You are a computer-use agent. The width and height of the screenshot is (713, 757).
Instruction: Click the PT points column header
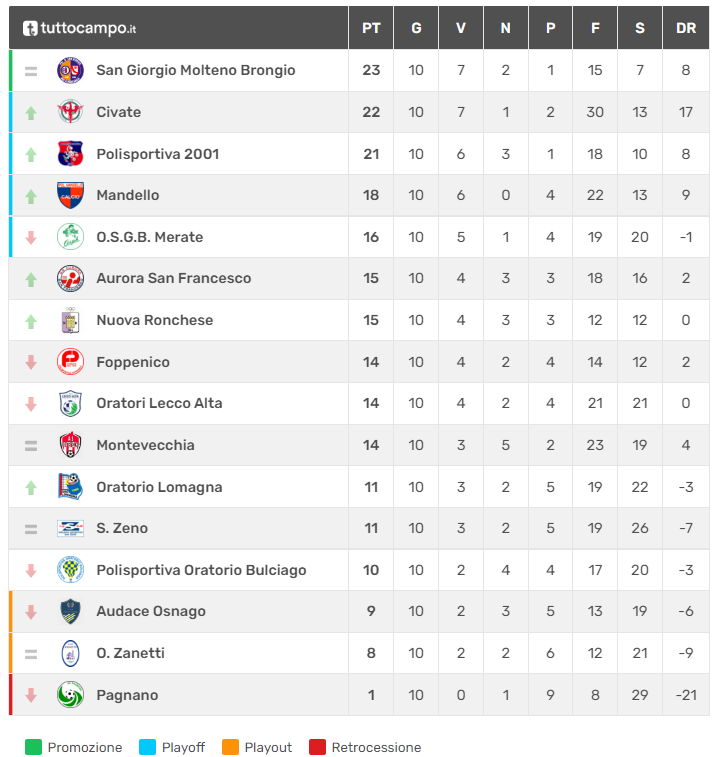click(x=371, y=28)
